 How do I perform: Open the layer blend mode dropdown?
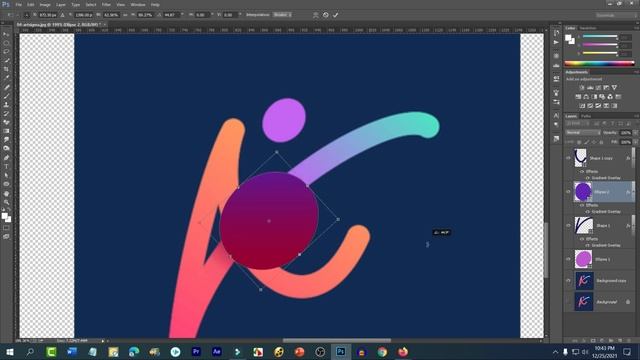pyautogui.click(x=583, y=133)
